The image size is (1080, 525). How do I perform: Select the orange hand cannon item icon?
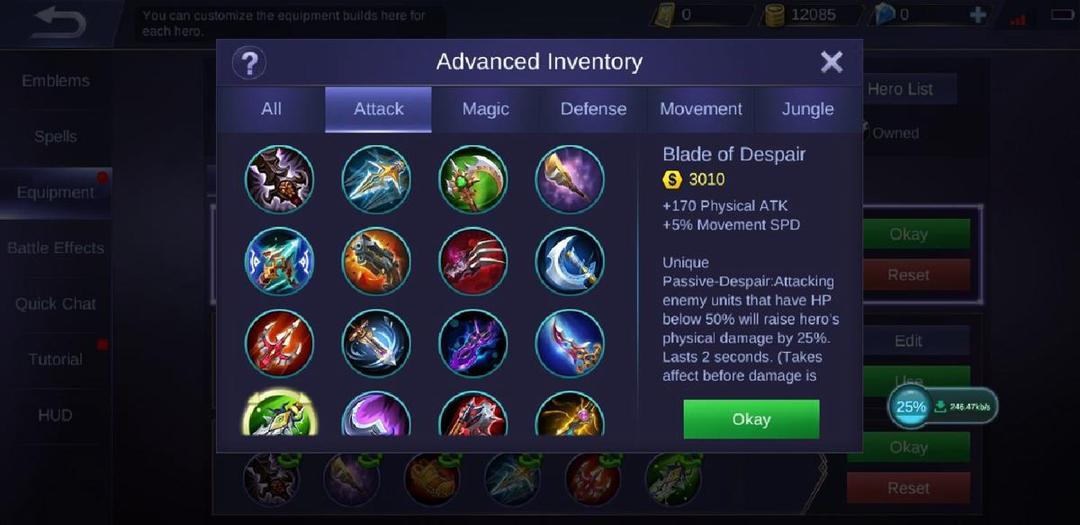coord(376,262)
